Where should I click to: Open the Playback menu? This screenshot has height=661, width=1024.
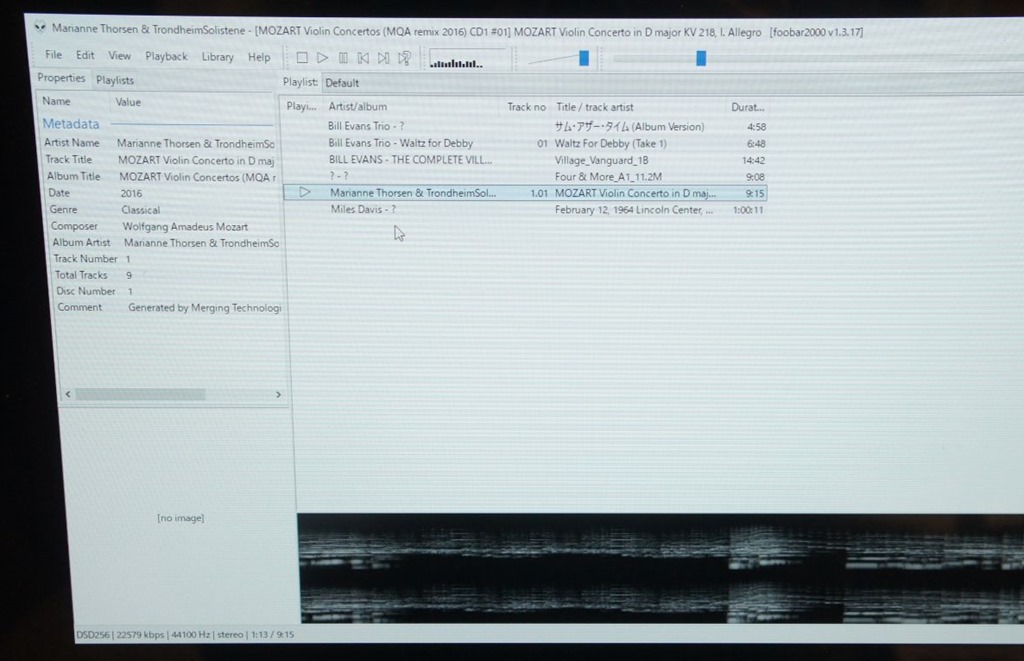pyautogui.click(x=166, y=57)
